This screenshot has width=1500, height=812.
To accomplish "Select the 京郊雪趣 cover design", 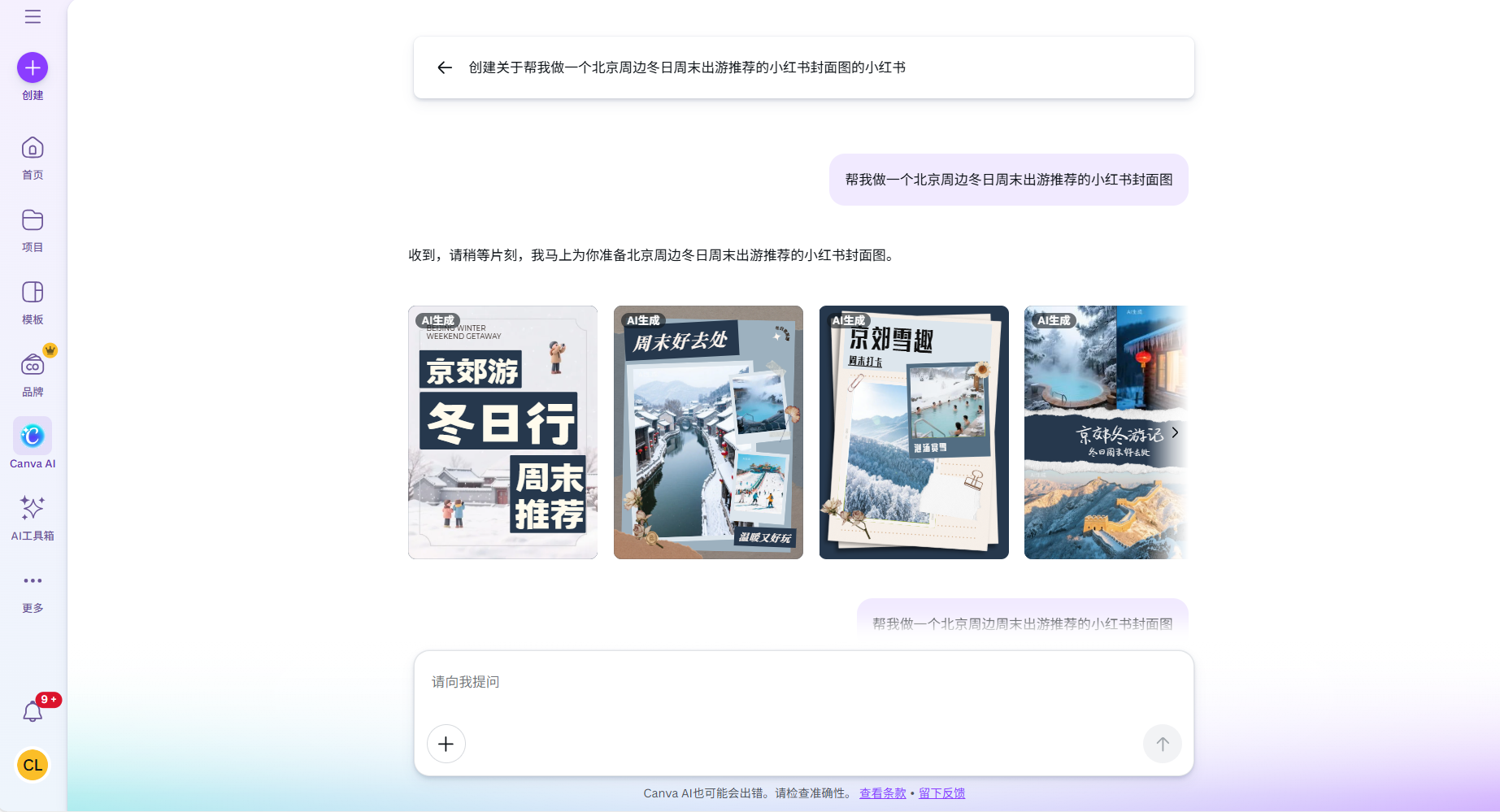I will pyautogui.click(x=913, y=432).
